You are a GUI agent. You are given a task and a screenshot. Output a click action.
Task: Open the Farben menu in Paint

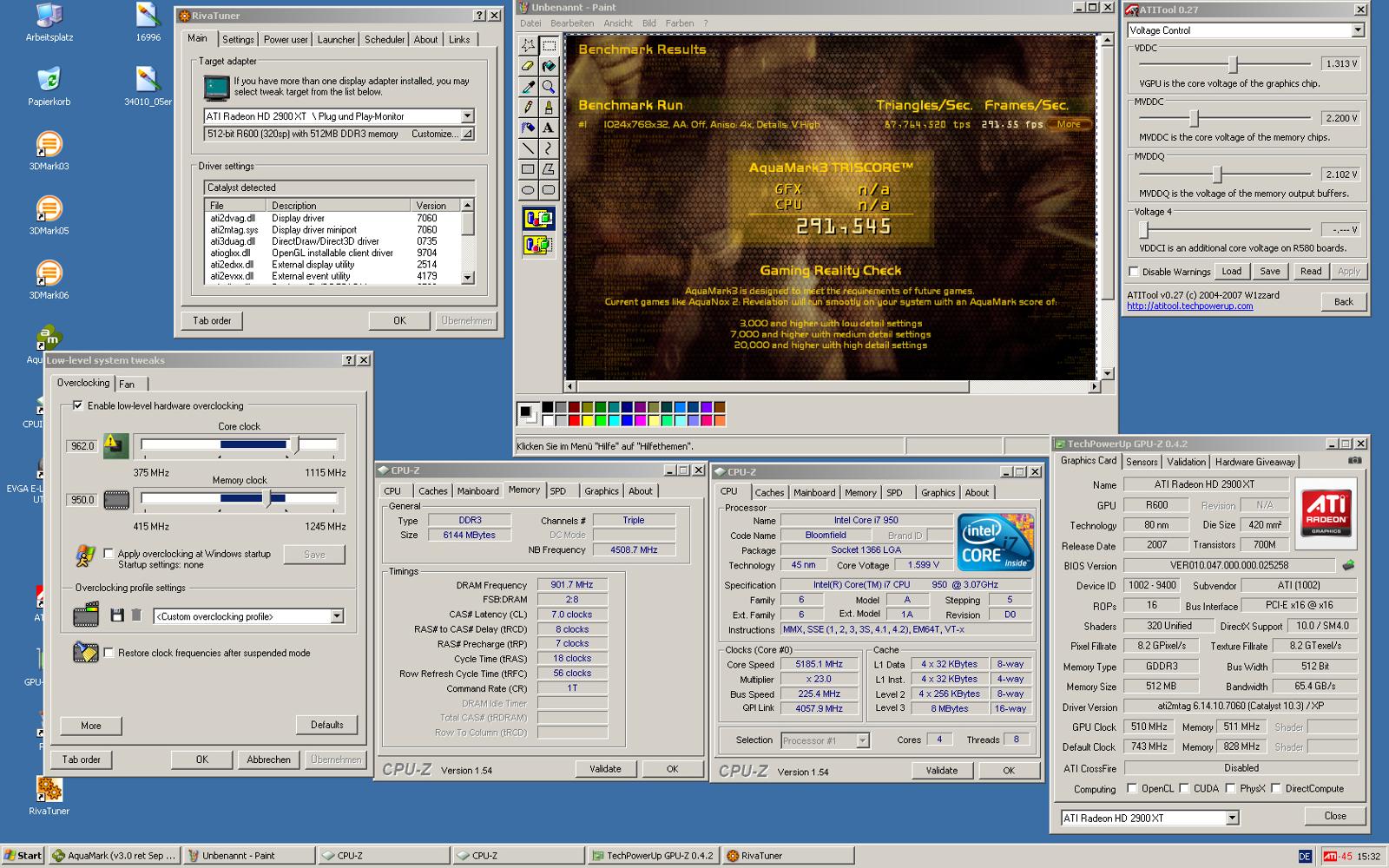[680, 23]
